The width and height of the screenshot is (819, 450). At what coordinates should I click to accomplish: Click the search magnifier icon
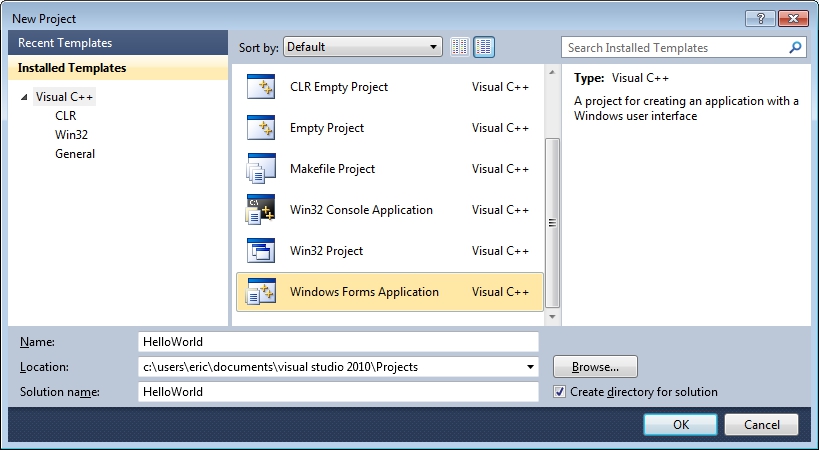tap(796, 47)
